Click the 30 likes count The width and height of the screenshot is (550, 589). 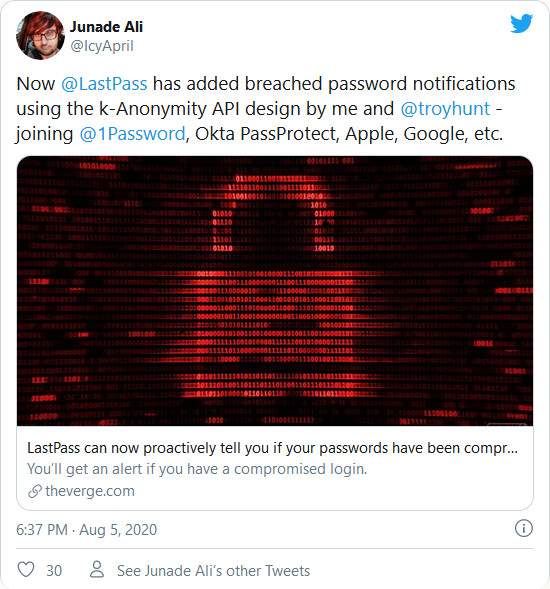54,571
